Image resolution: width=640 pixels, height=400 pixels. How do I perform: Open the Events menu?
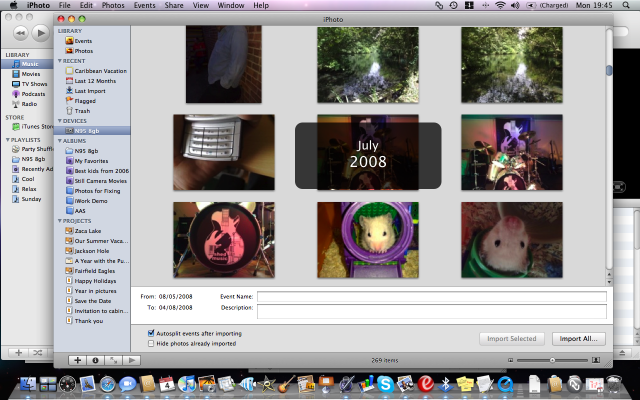click(x=144, y=5)
